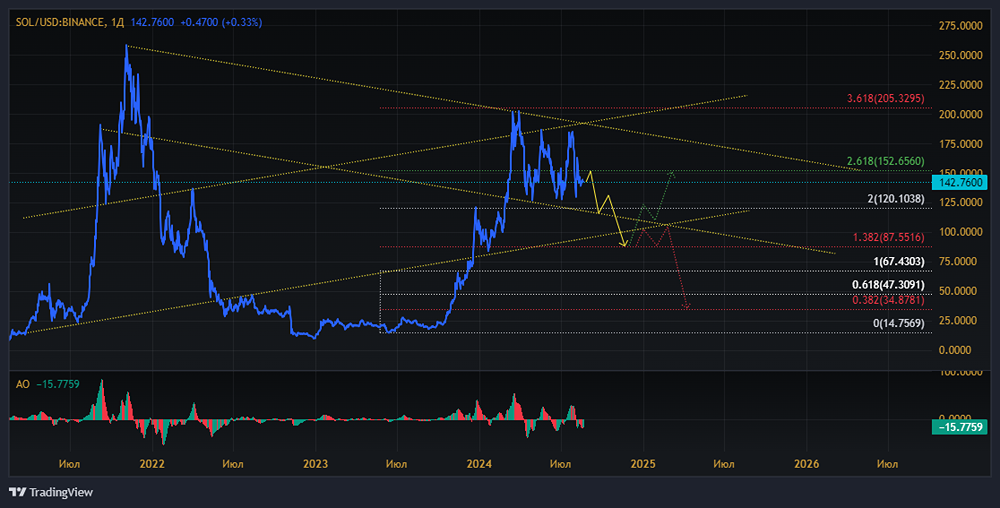Viewport: 1000px width, 508px height.
Task: Click the AO indicator name label
Action: point(22,384)
